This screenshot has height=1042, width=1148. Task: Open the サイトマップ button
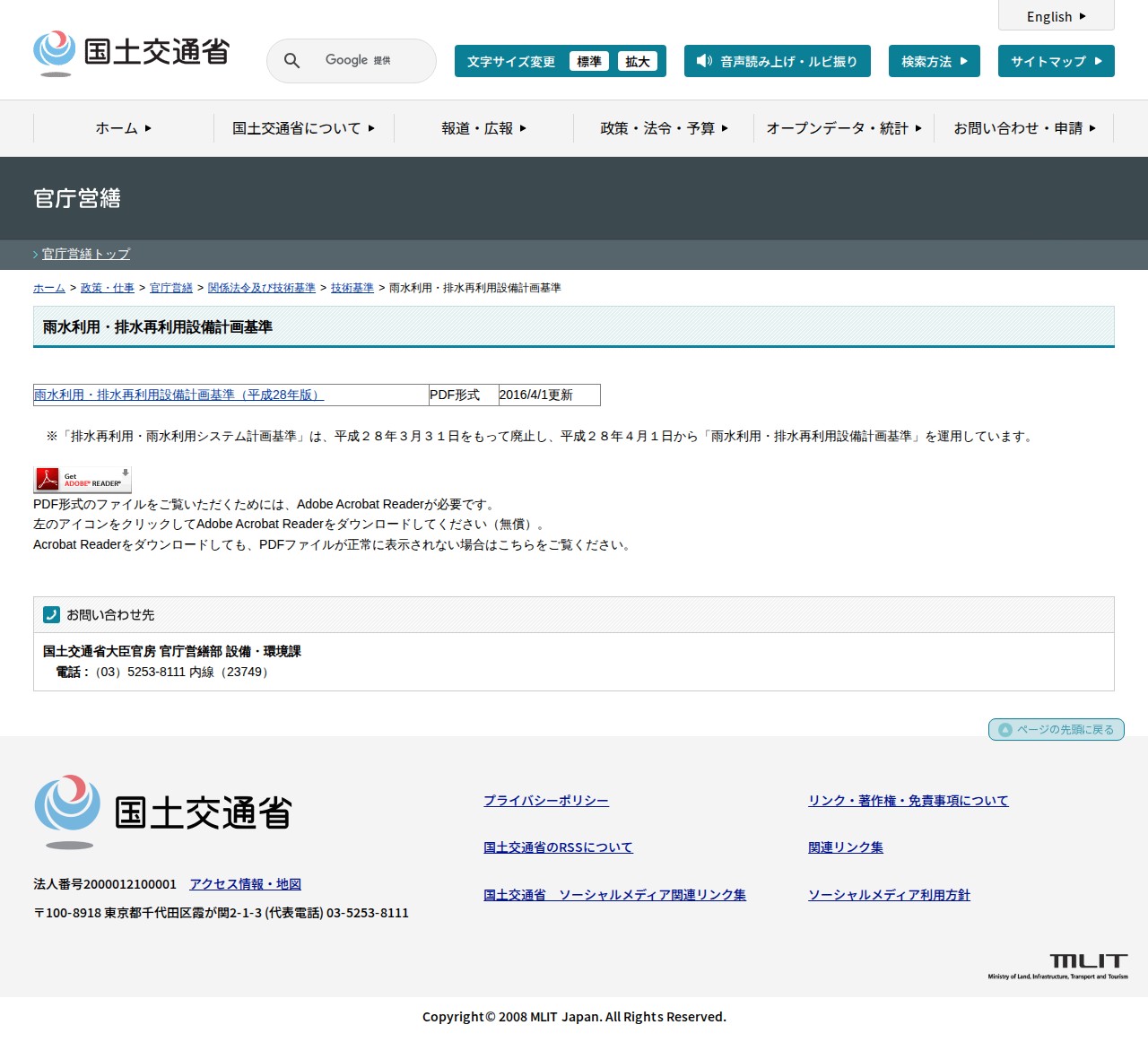tap(1056, 61)
